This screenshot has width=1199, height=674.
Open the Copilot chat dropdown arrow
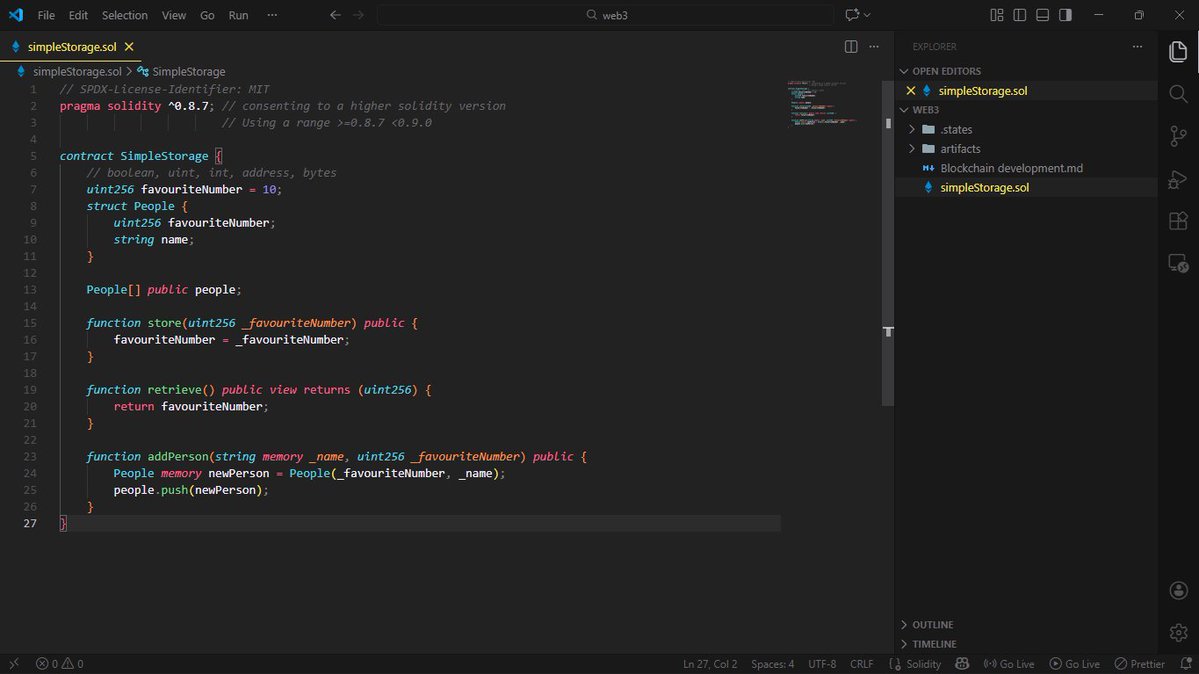coord(867,15)
